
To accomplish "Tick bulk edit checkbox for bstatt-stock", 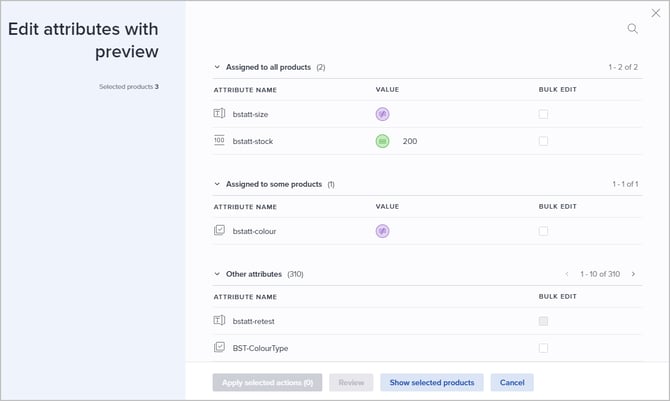I will tap(543, 141).
